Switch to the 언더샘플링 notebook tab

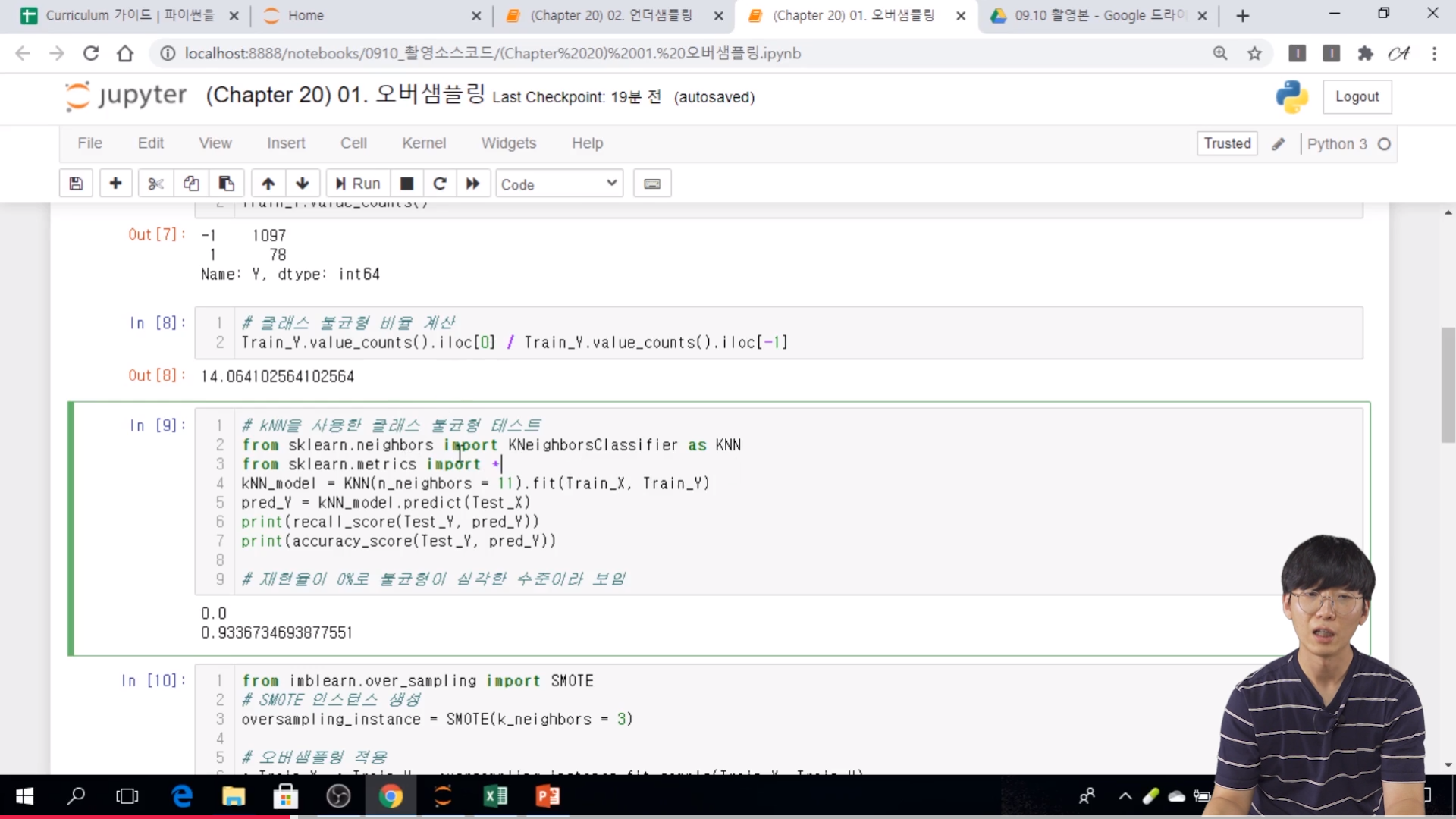point(611,15)
